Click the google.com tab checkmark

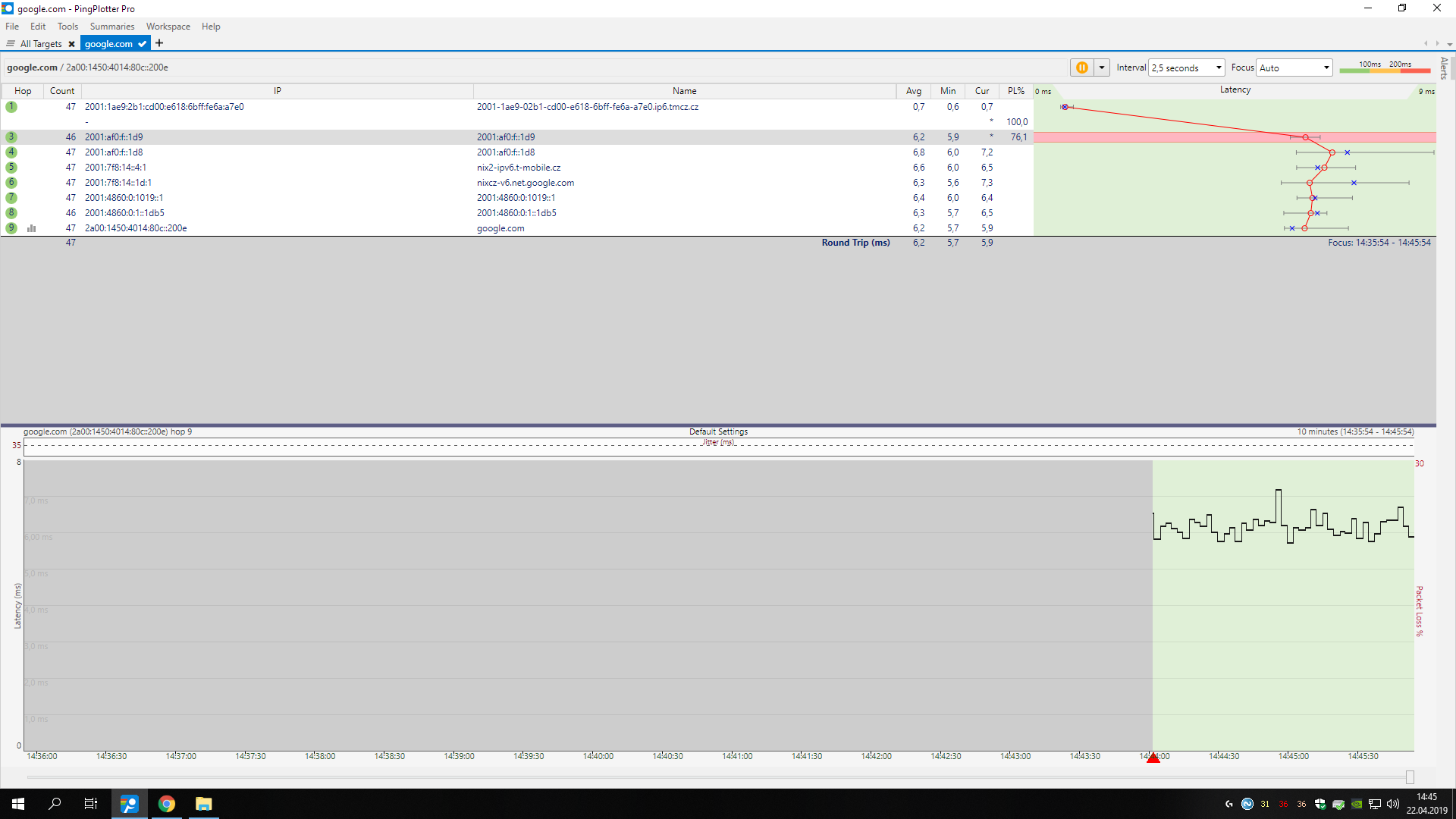coord(142,44)
